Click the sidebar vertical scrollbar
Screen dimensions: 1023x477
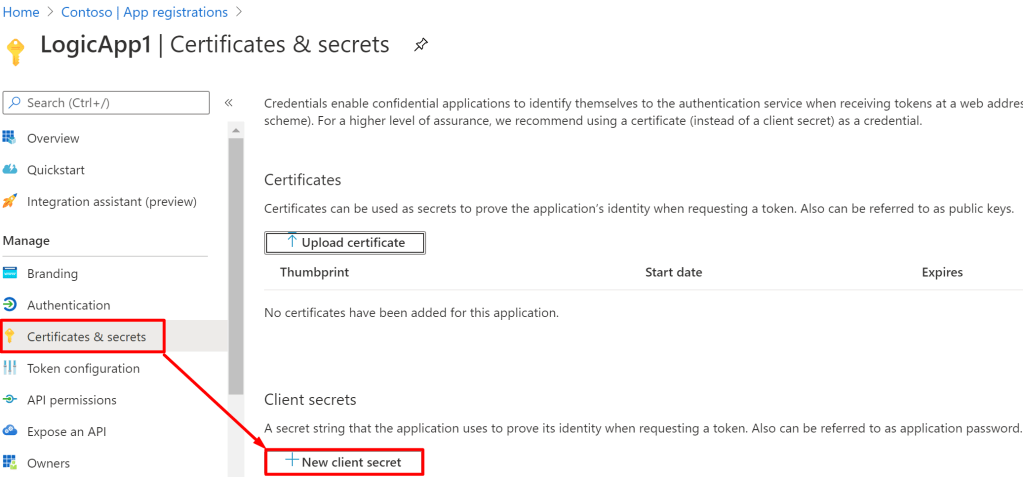236,260
